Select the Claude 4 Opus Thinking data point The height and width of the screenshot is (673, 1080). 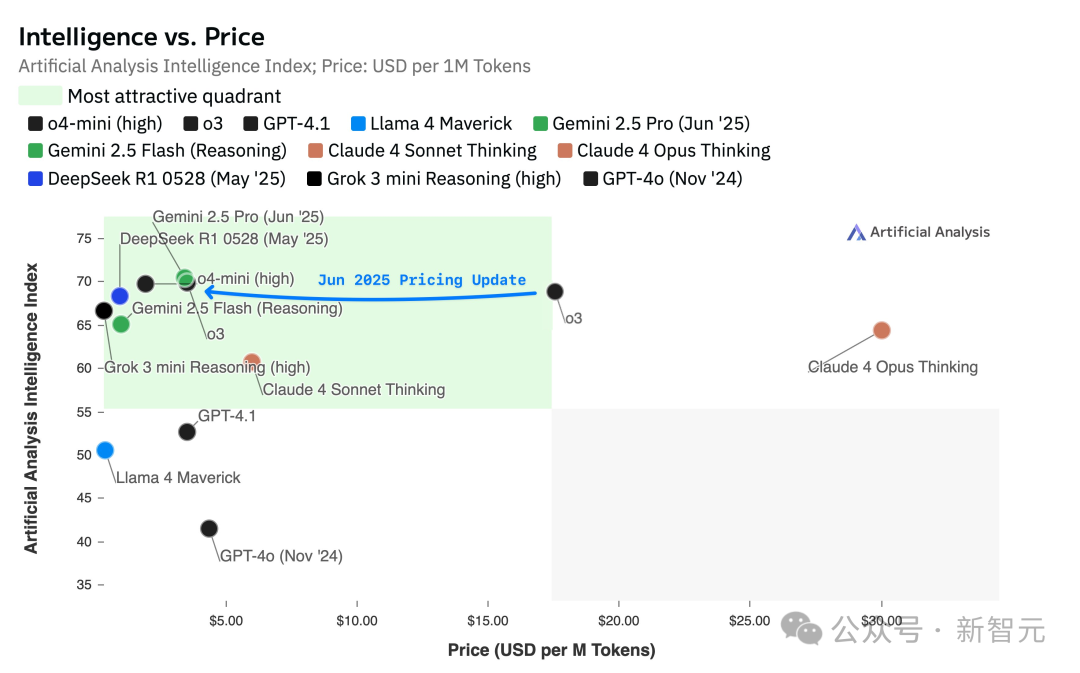pyautogui.click(x=882, y=331)
